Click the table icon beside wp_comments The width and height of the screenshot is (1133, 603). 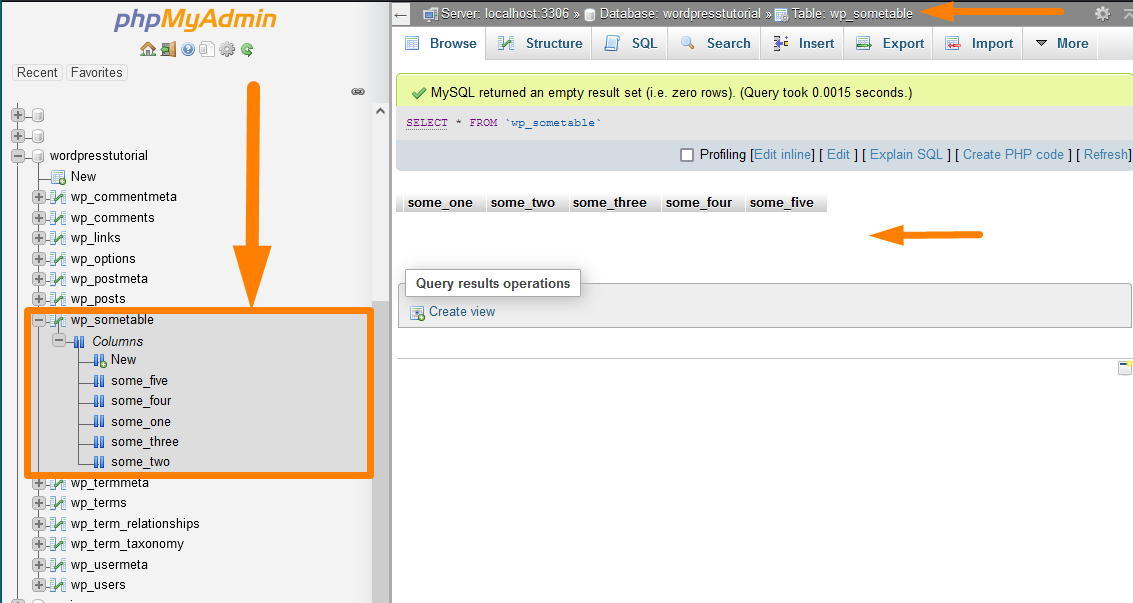(59, 218)
